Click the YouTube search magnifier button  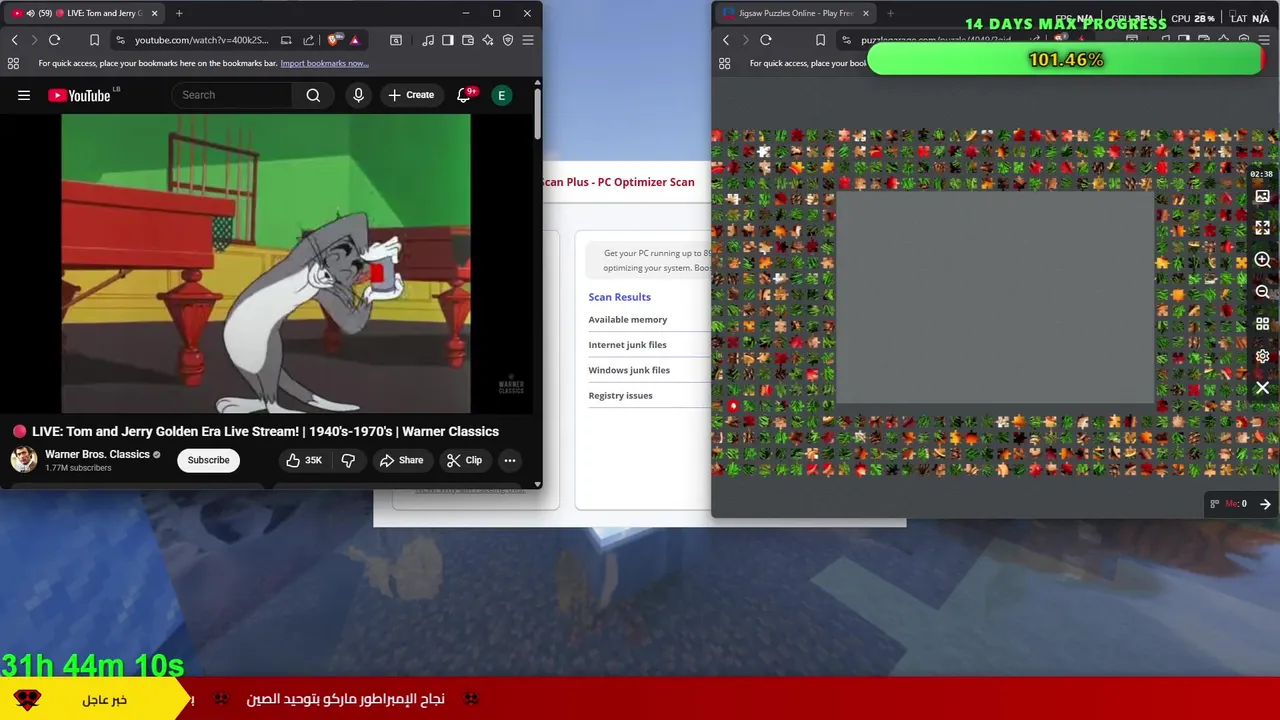click(x=313, y=95)
